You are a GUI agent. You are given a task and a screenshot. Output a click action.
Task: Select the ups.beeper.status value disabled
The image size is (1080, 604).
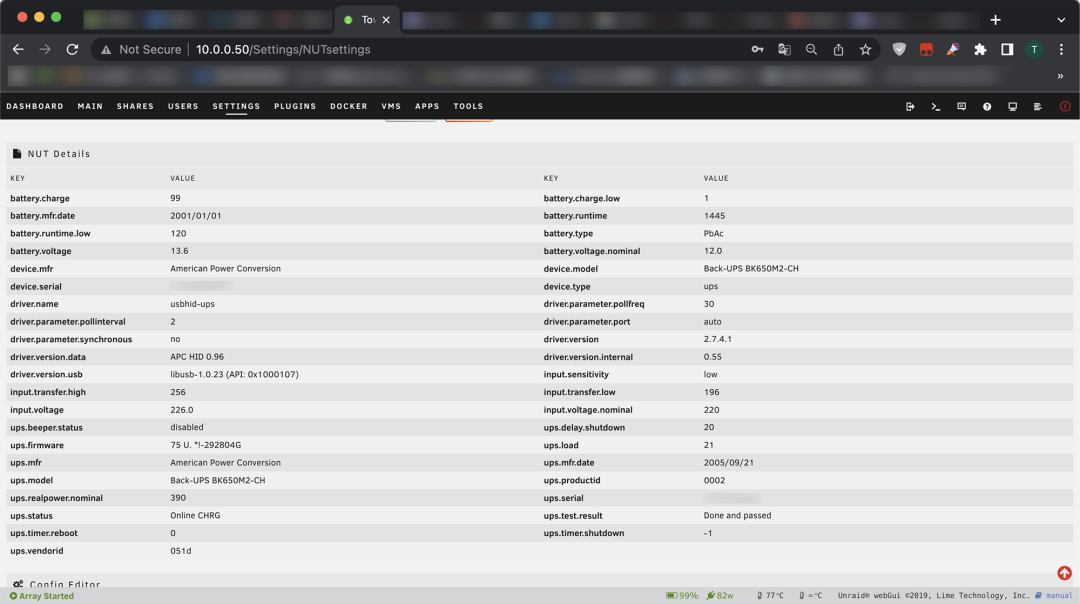(187, 427)
